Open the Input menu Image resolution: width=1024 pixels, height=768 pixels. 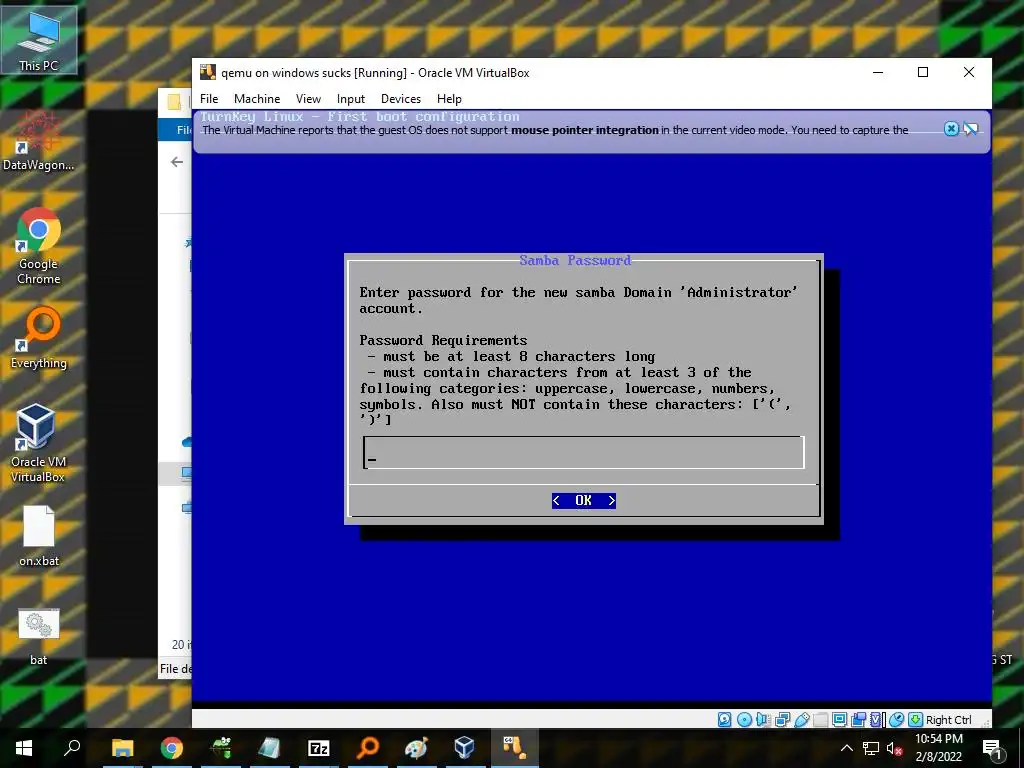click(x=351, y=99)
